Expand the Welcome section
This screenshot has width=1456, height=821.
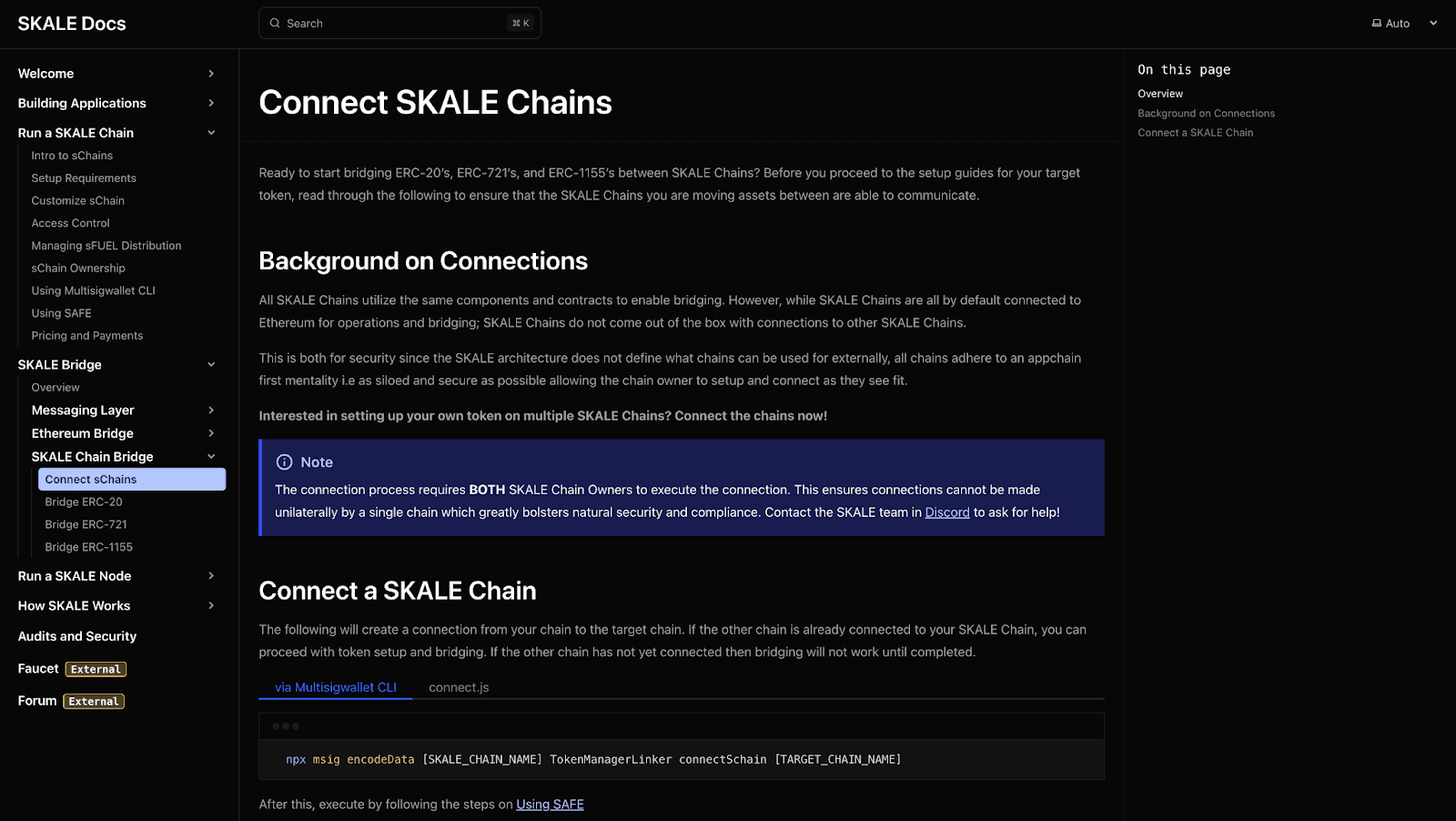coord(210,73)
